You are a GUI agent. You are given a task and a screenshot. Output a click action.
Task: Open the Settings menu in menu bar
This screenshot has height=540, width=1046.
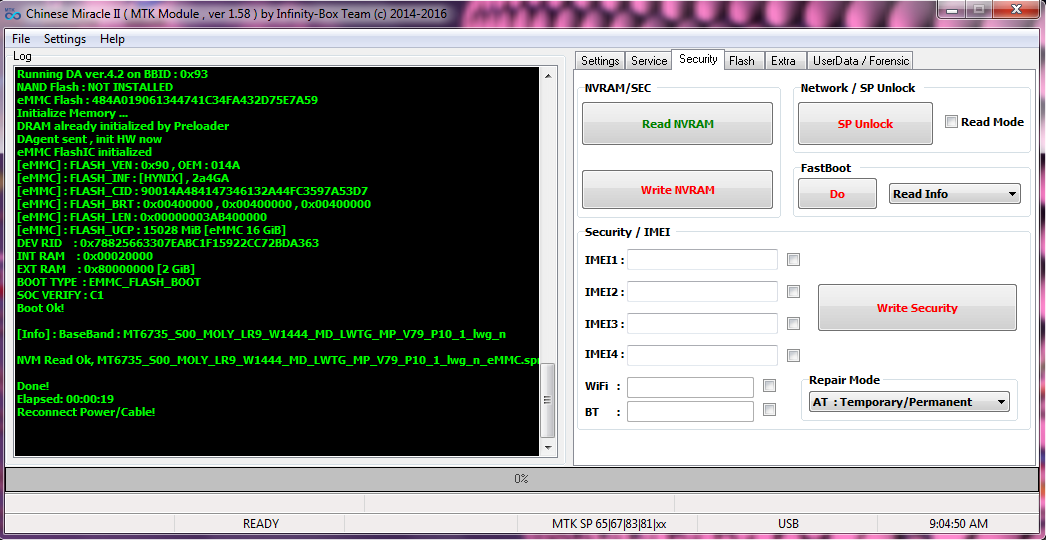(65, 39)
